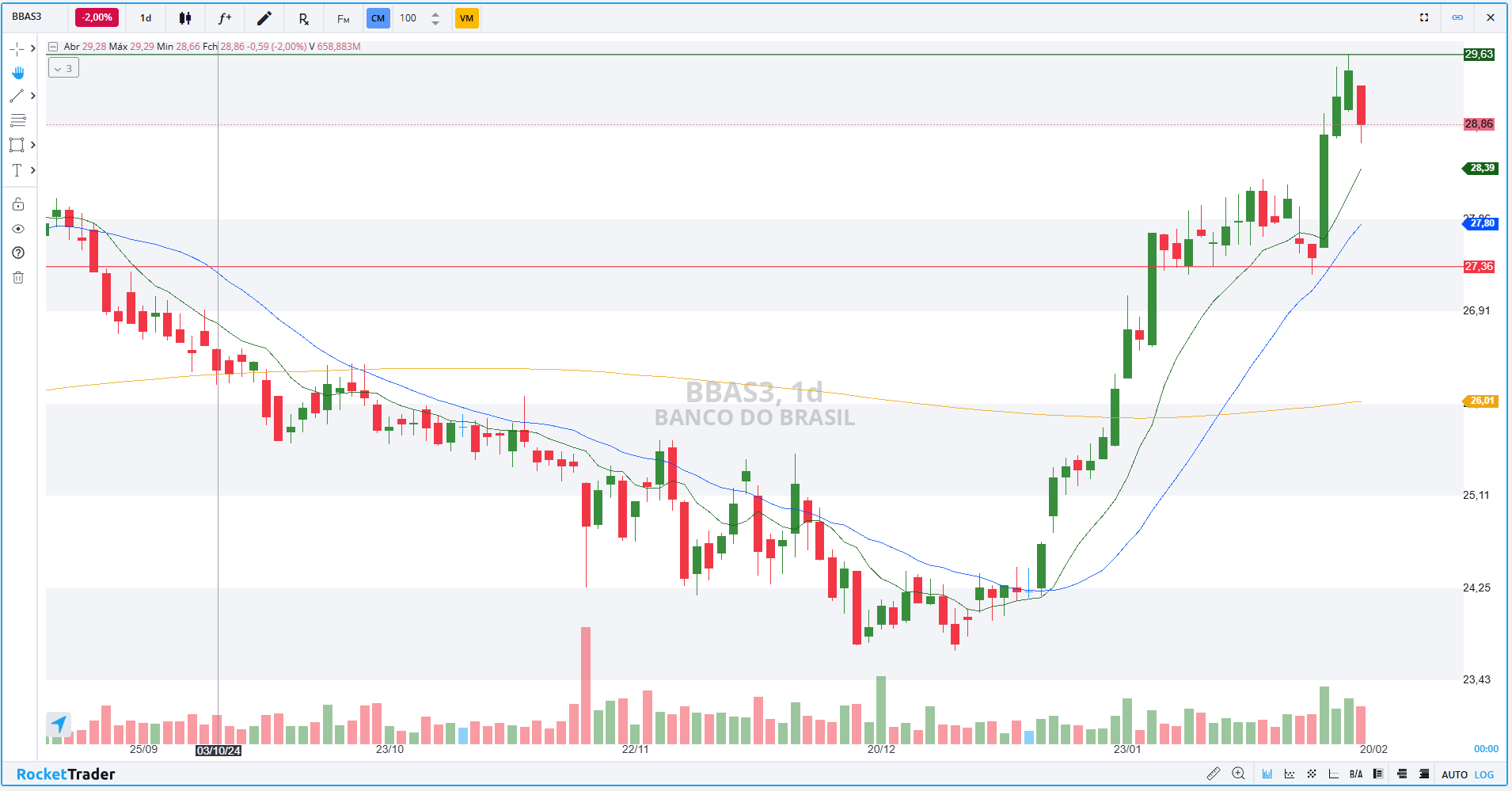Toggle LOG scale on price axis
The width and height of the screenshot is (1512, 791).
(1484, 774)
